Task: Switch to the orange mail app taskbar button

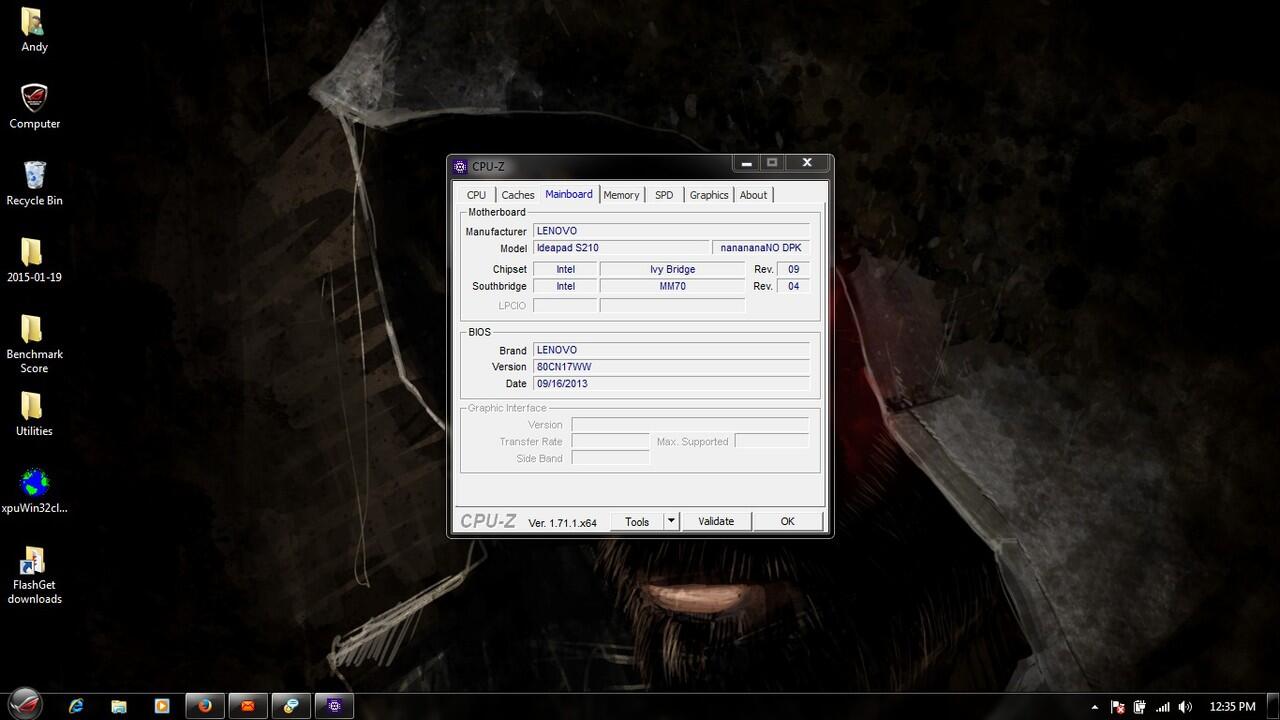Action: click(248, 706)
